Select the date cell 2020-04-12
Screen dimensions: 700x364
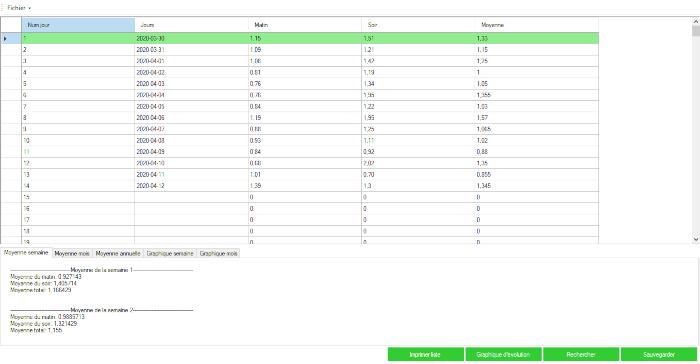tap(191, 186)
